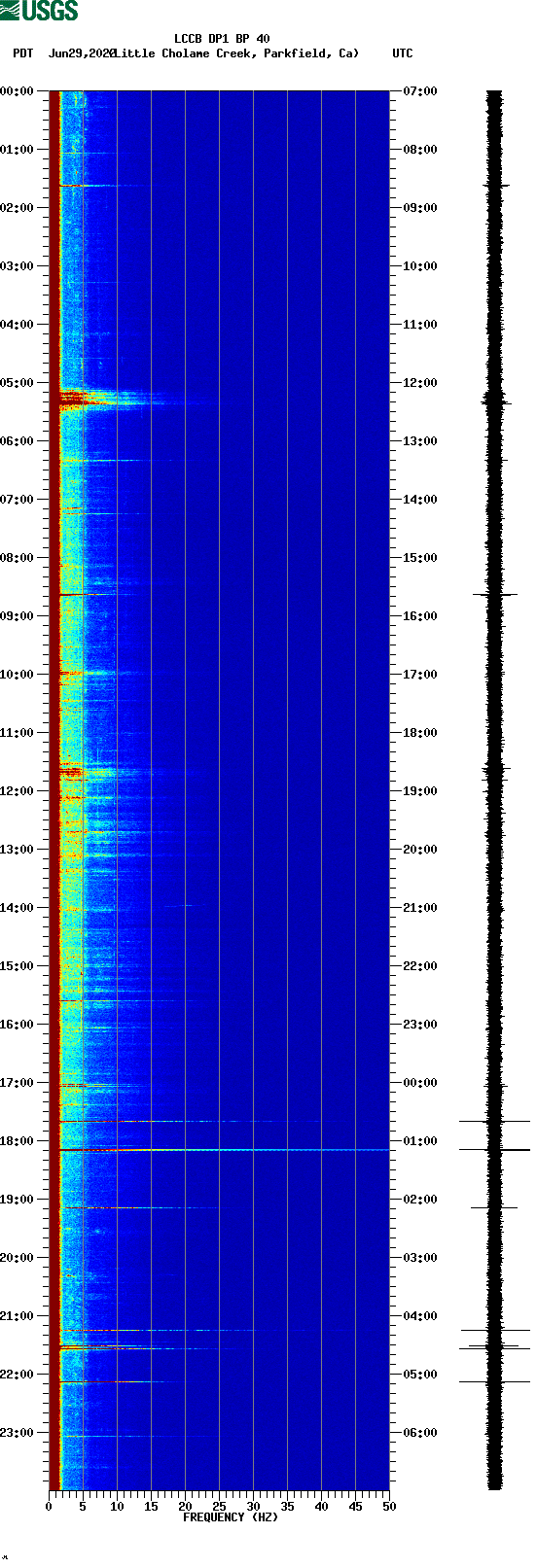Select the station title 'LCCB DP1 BP 40'
The height and width of the screenshot is (1568, 537).
click(222, 39)
